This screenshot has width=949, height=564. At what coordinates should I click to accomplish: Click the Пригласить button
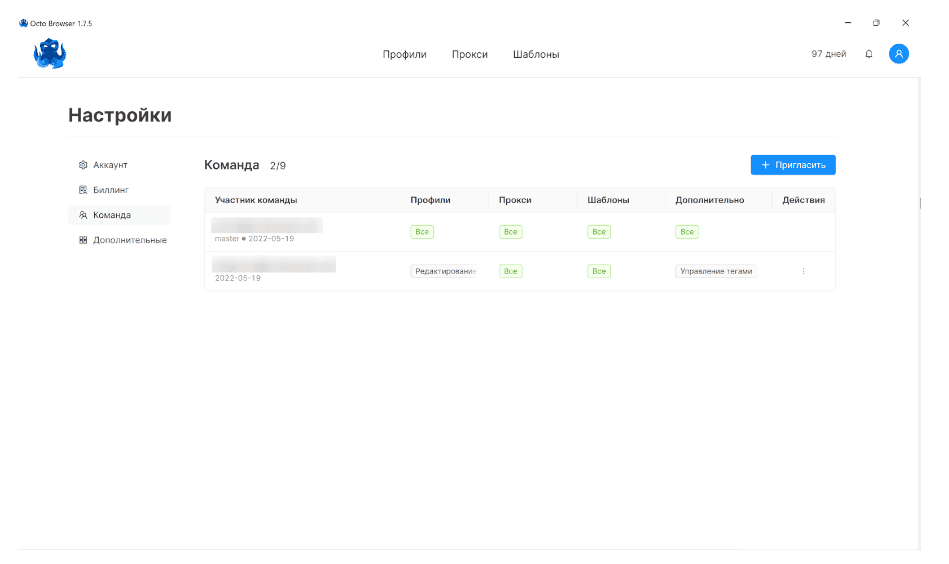(793, 165)
